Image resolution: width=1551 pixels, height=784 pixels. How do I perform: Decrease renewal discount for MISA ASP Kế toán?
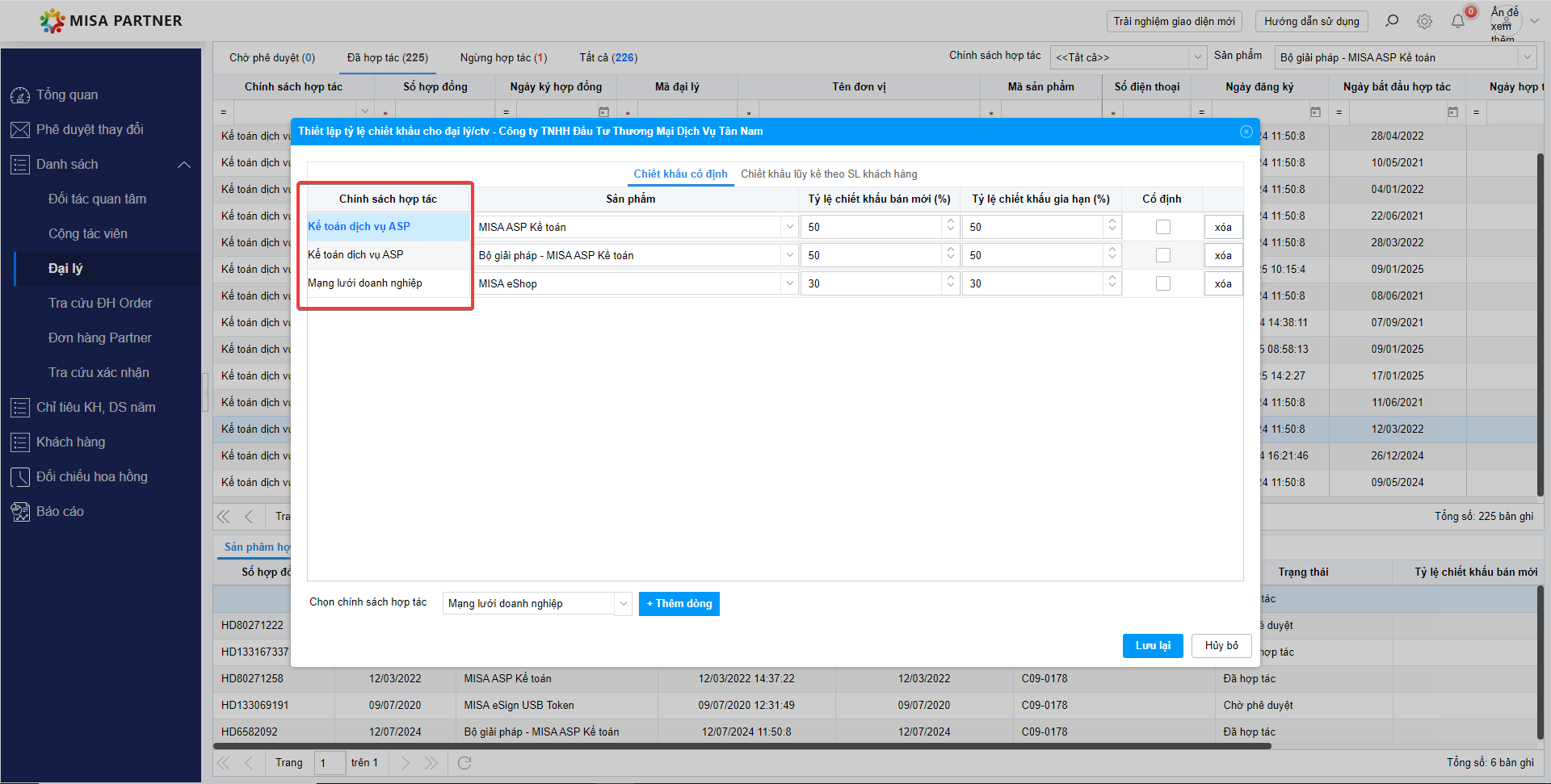click(1112, 233)
